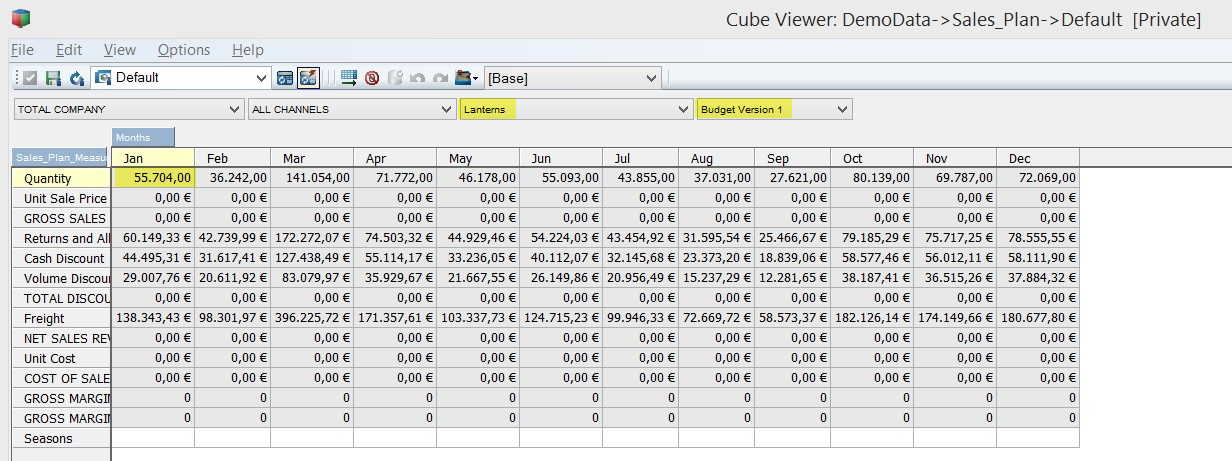This screenshot has width=1232, height=461.
Task: Click the Months dimension button
Action: click(143, 137)
